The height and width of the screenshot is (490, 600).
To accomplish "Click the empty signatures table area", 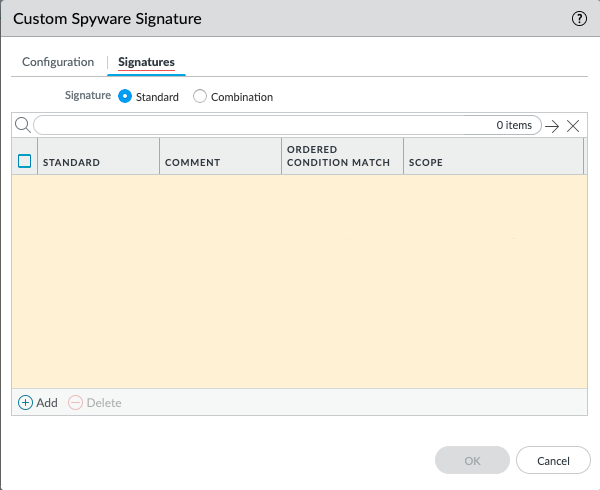I will pos(298,280).
